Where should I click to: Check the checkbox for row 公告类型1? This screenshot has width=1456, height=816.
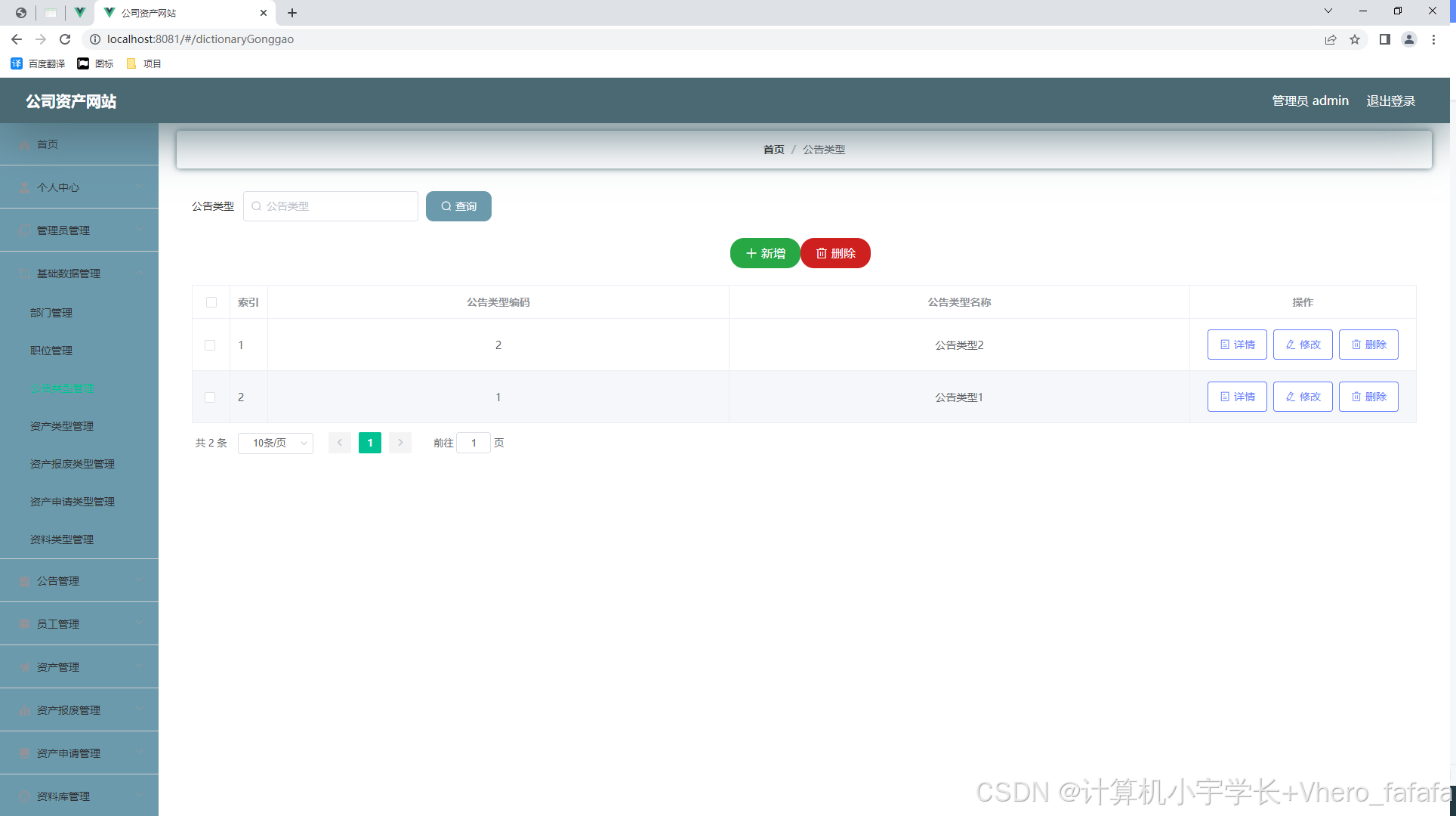point(210,397)
